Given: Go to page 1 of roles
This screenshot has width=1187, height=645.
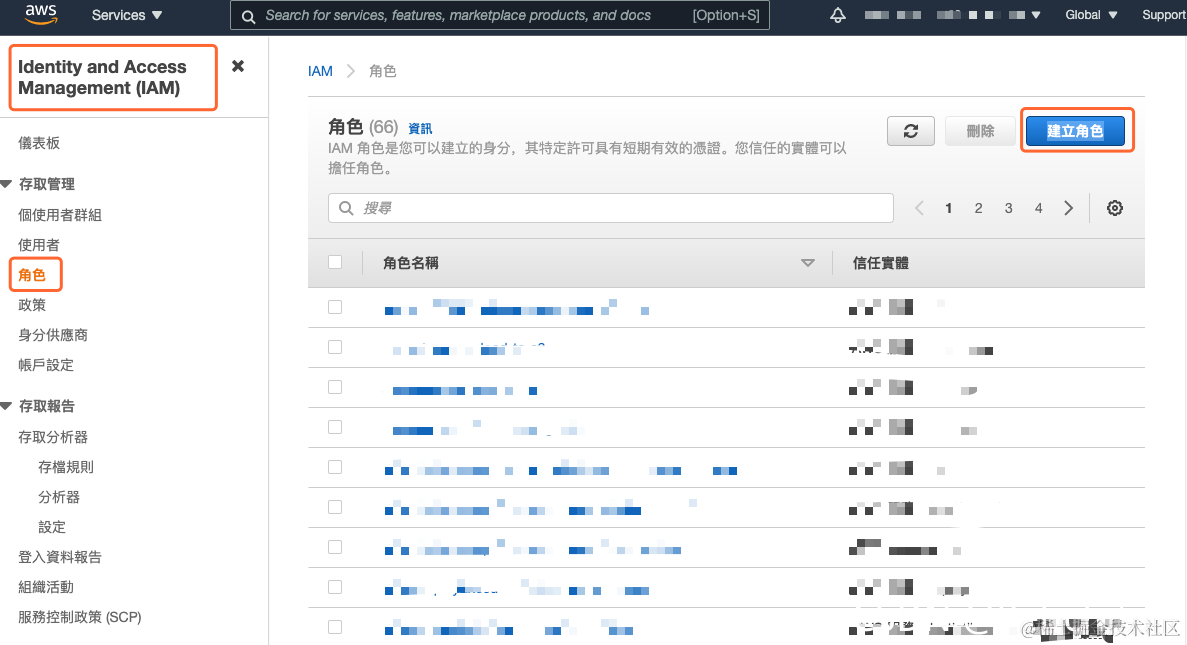Looking at the screenshot, I should tap(949, 208).
